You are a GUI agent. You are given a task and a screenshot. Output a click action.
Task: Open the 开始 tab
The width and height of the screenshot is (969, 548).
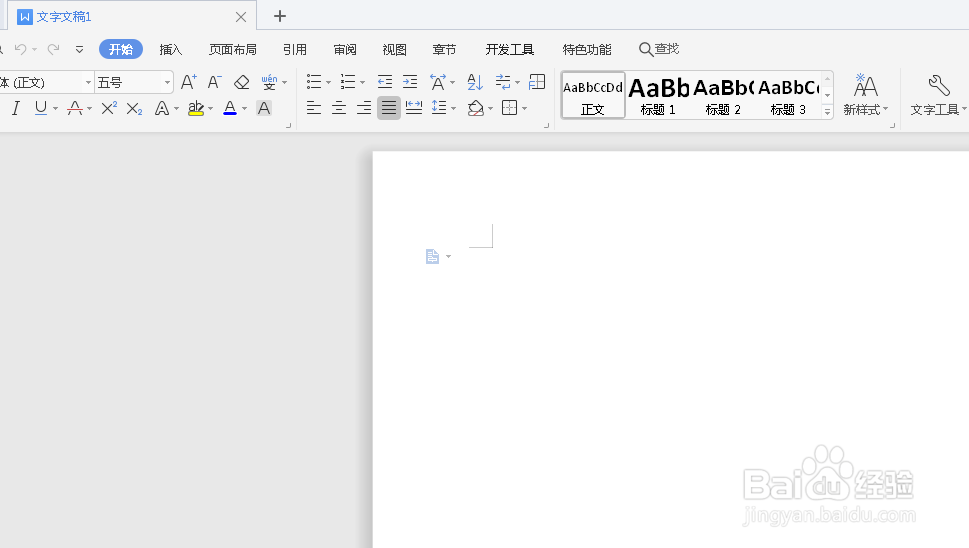click(121, 49)
